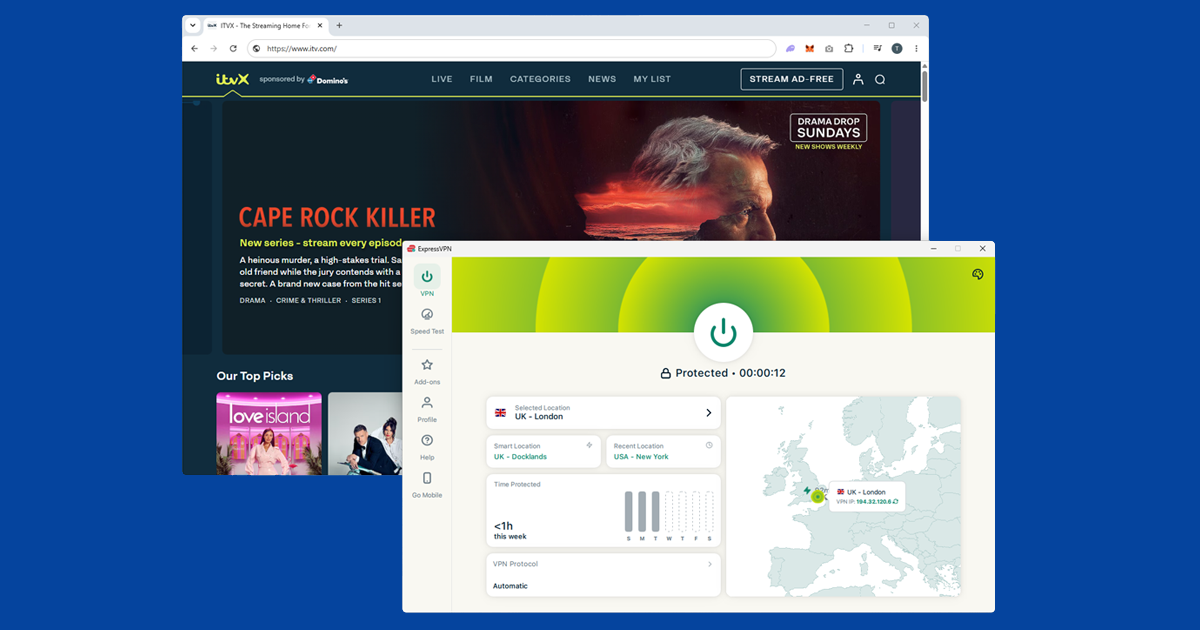Click the padlock icon next to Protected
This screenshot has width=1200, height=630.
point(665,373)
